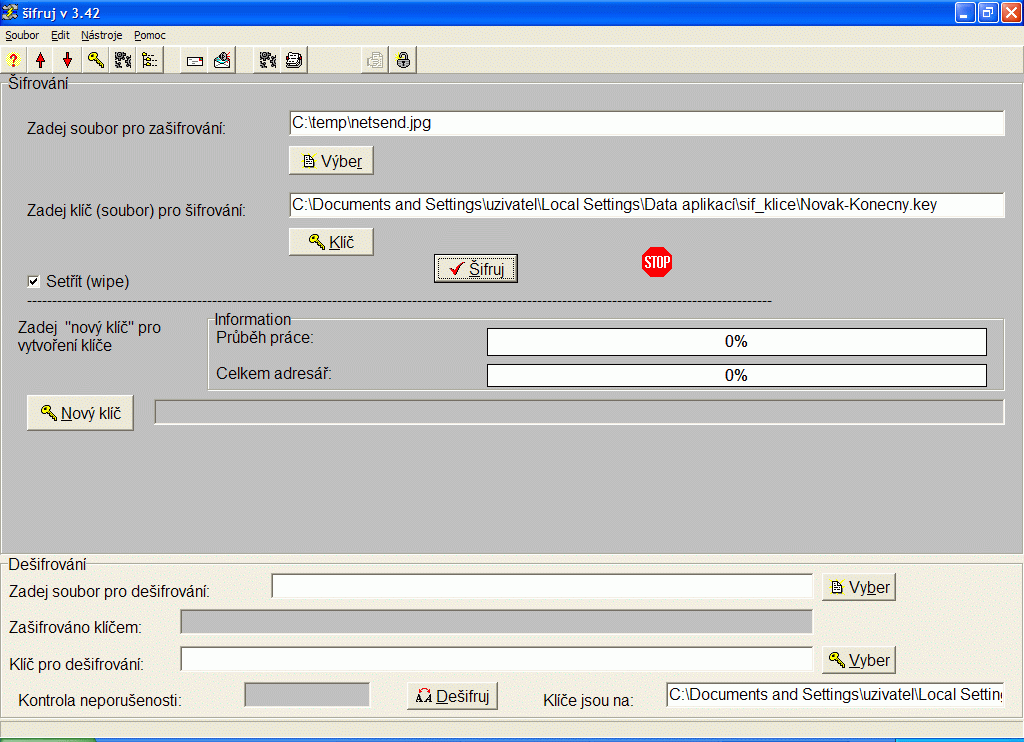Click the 'Dešifrování' section heading
1024x742 pixels.
click(x=47, y=564)
